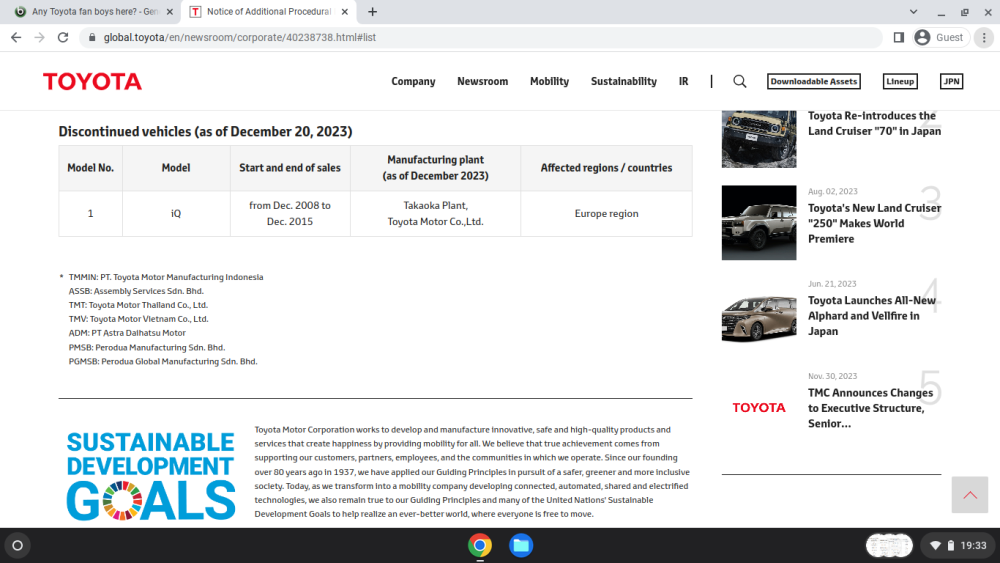This screenshot has width=1000, height=563.
Task: Click the scroll-to-top arrow button
Action: (970, 495)
